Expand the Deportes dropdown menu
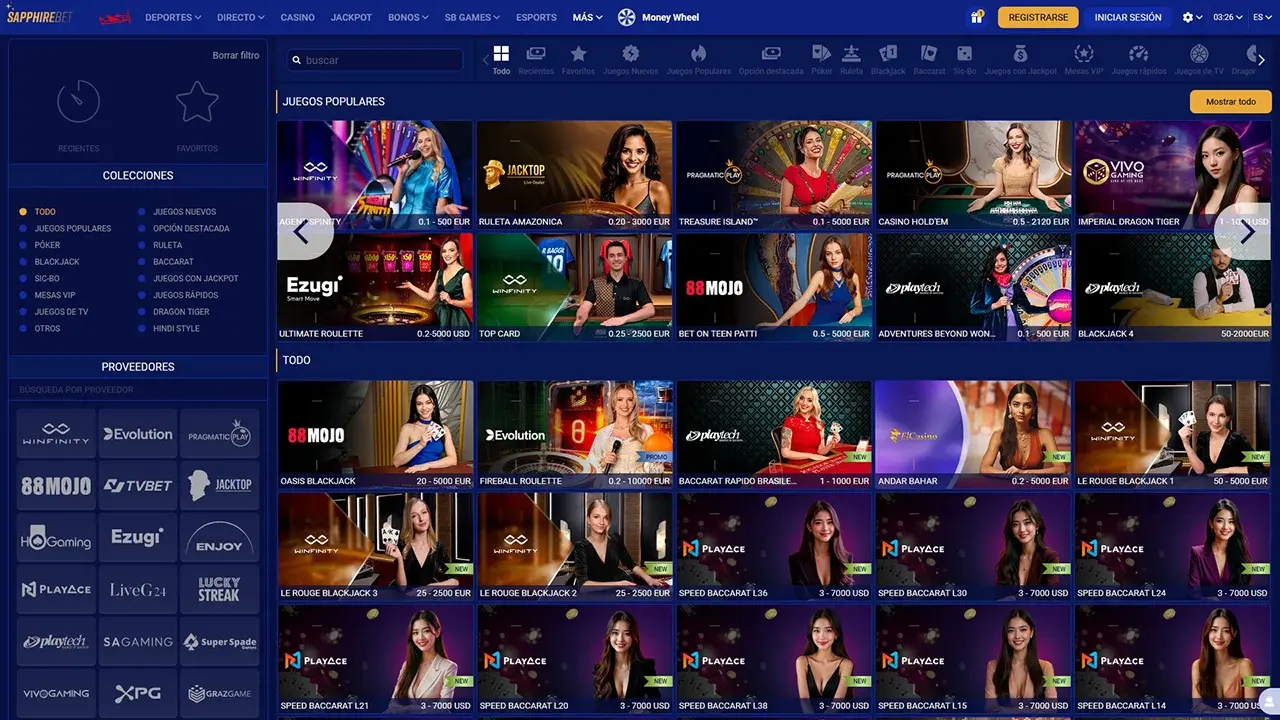This screenshot has width=1280, height=720. 173,17
